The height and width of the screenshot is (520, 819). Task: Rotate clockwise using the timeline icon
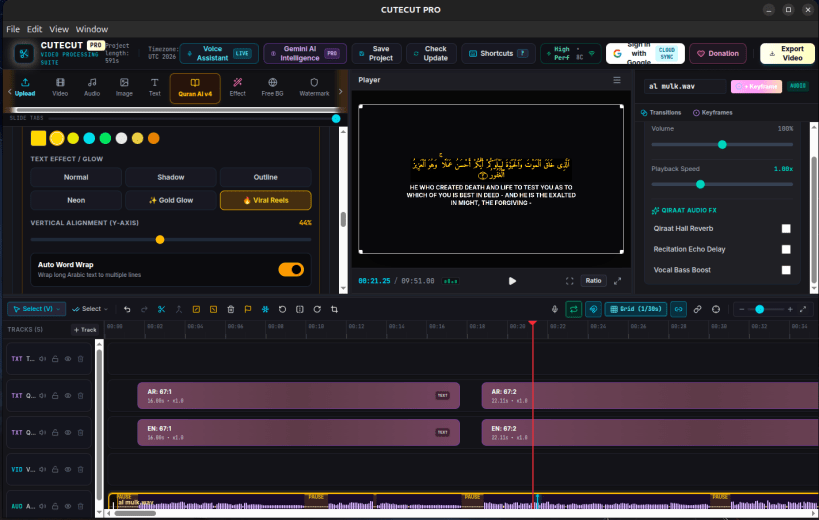pyautogui.click(x=317, y=309)
